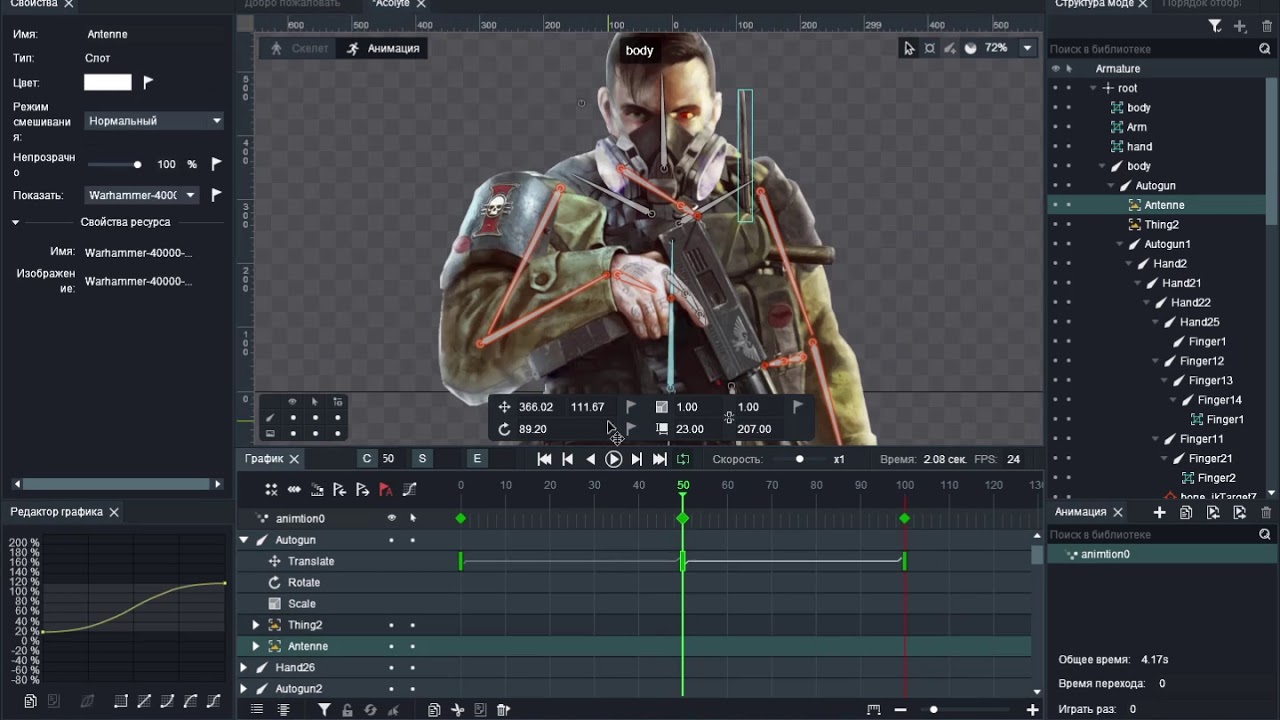This screenshot has height=720, width=1280.
Task: Click the search magnifier in the structure panel
Action: [1265, 49]
